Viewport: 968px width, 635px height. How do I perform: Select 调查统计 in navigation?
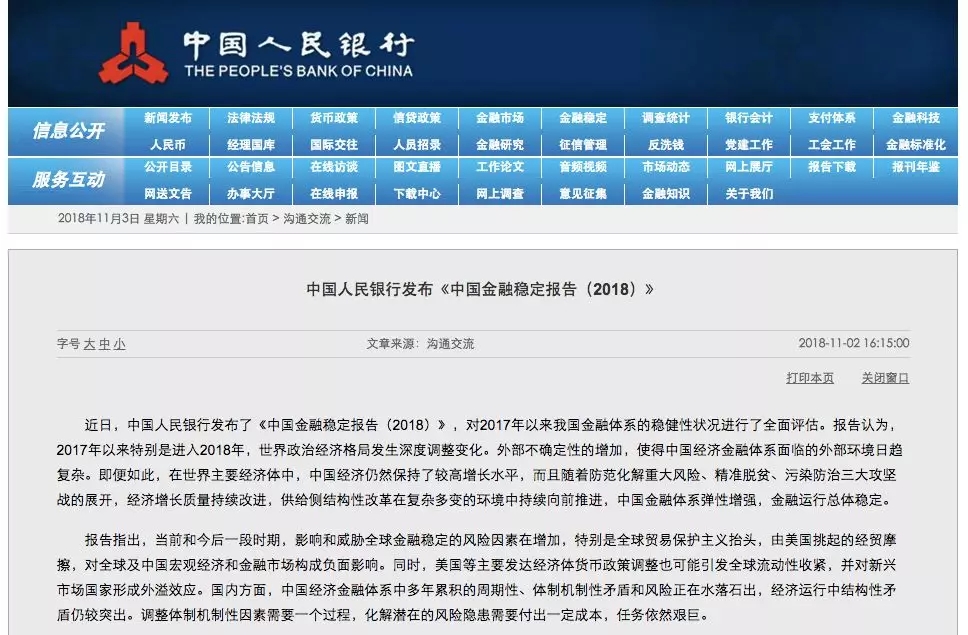click(666, 118)
